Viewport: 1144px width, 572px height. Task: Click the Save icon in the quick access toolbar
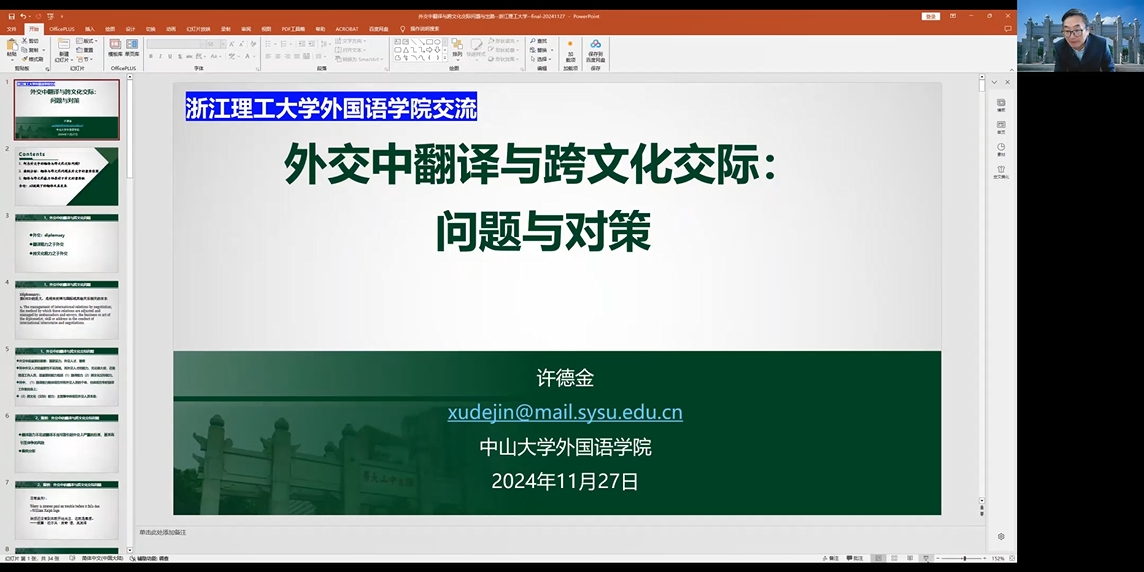(x=11, y=16)
